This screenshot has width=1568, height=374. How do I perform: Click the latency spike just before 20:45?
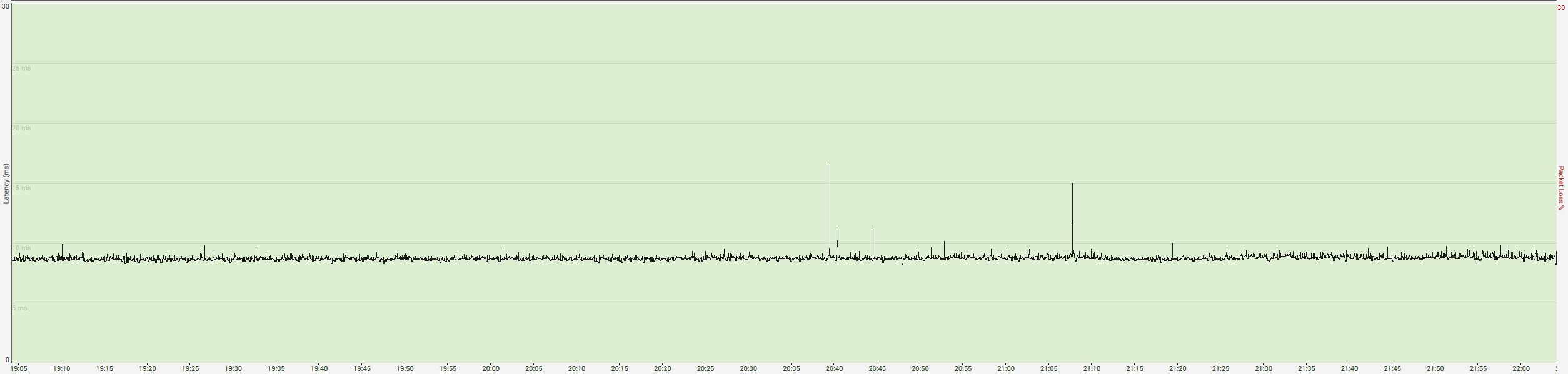pyautogui.click(x=872, y=242)
